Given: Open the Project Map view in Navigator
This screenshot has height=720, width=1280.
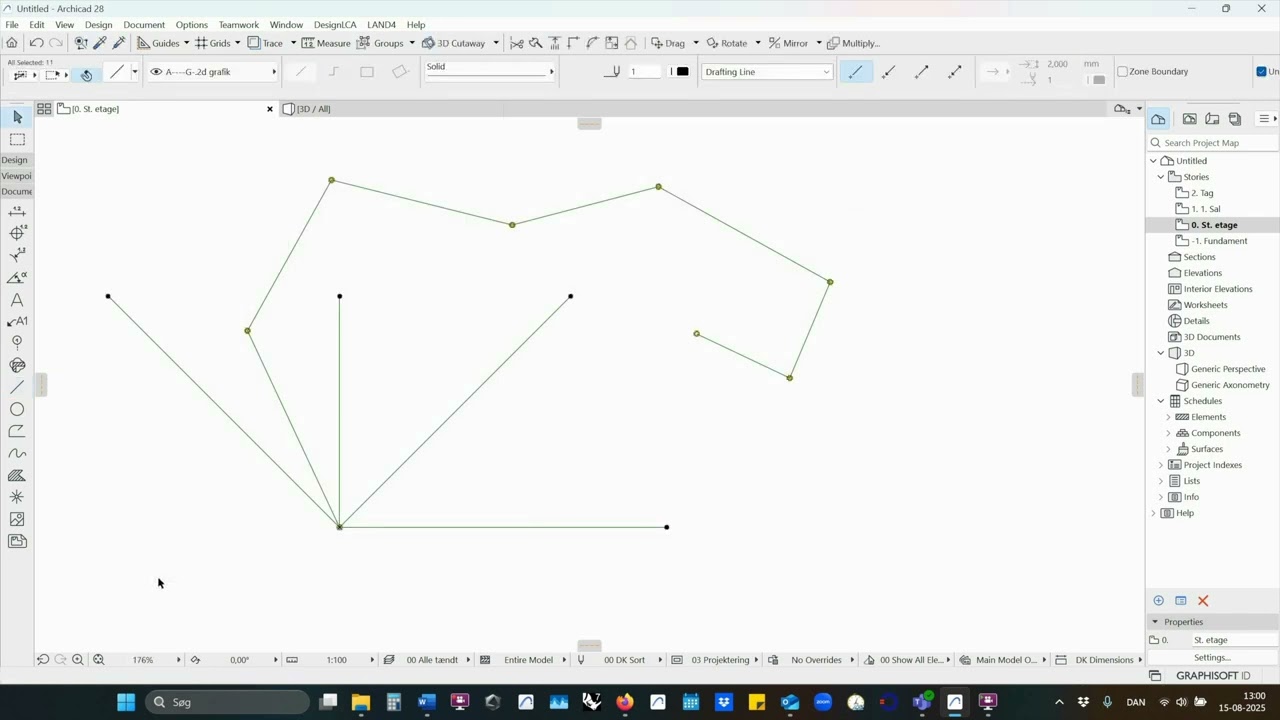Looking at the screenshot, I should (1158, 119).
